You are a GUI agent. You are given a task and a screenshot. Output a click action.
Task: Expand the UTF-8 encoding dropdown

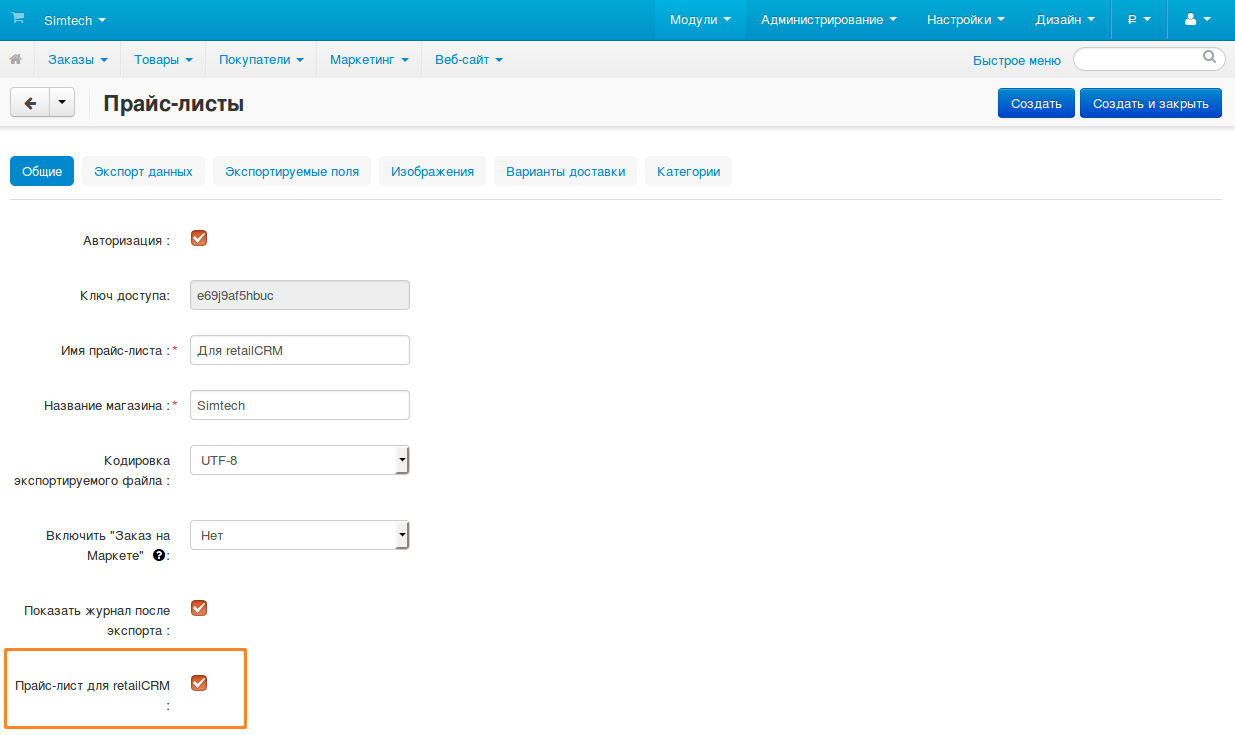click(299, 461)
